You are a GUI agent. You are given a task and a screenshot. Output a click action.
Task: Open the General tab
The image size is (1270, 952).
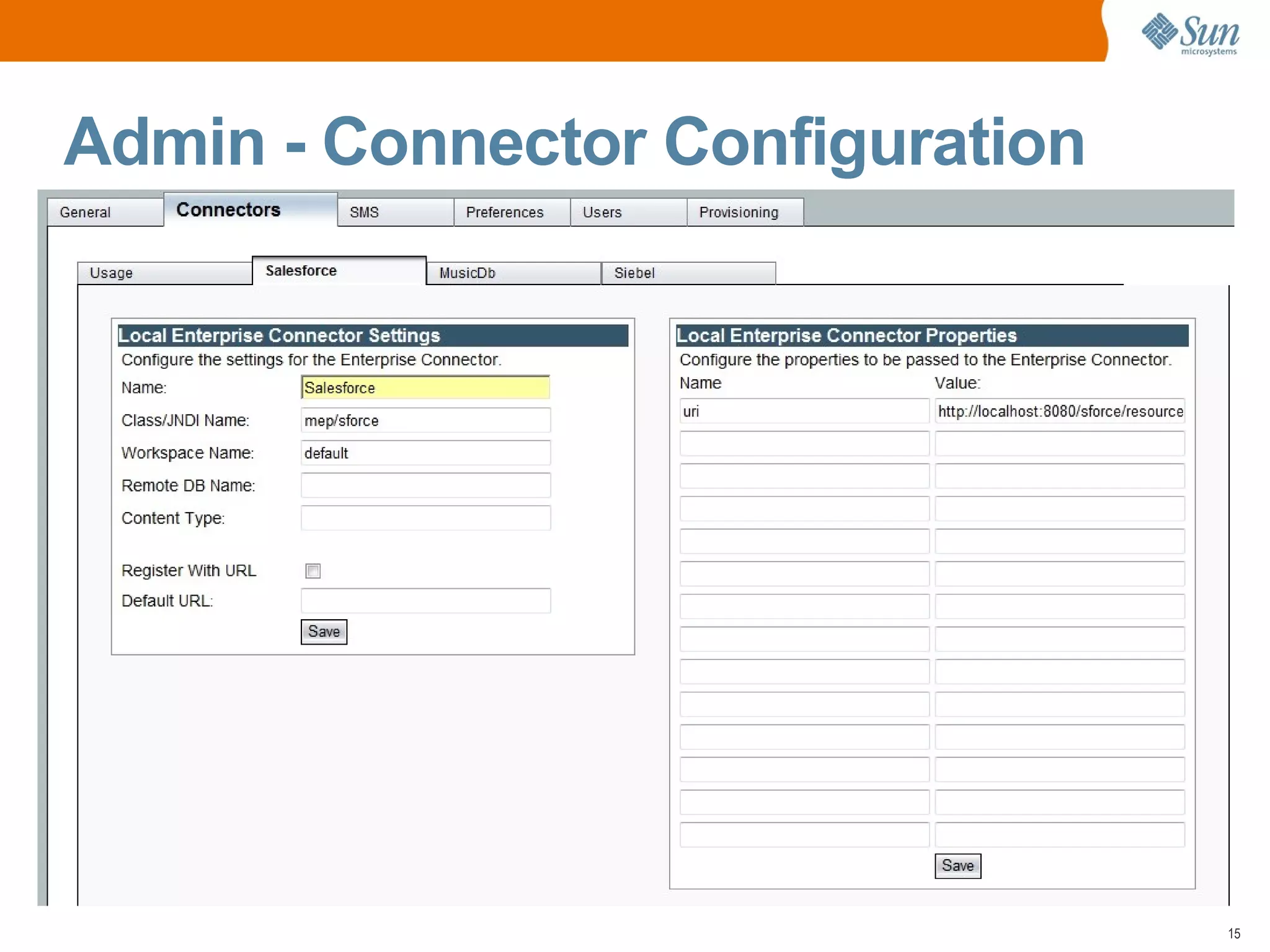(105, 212)
